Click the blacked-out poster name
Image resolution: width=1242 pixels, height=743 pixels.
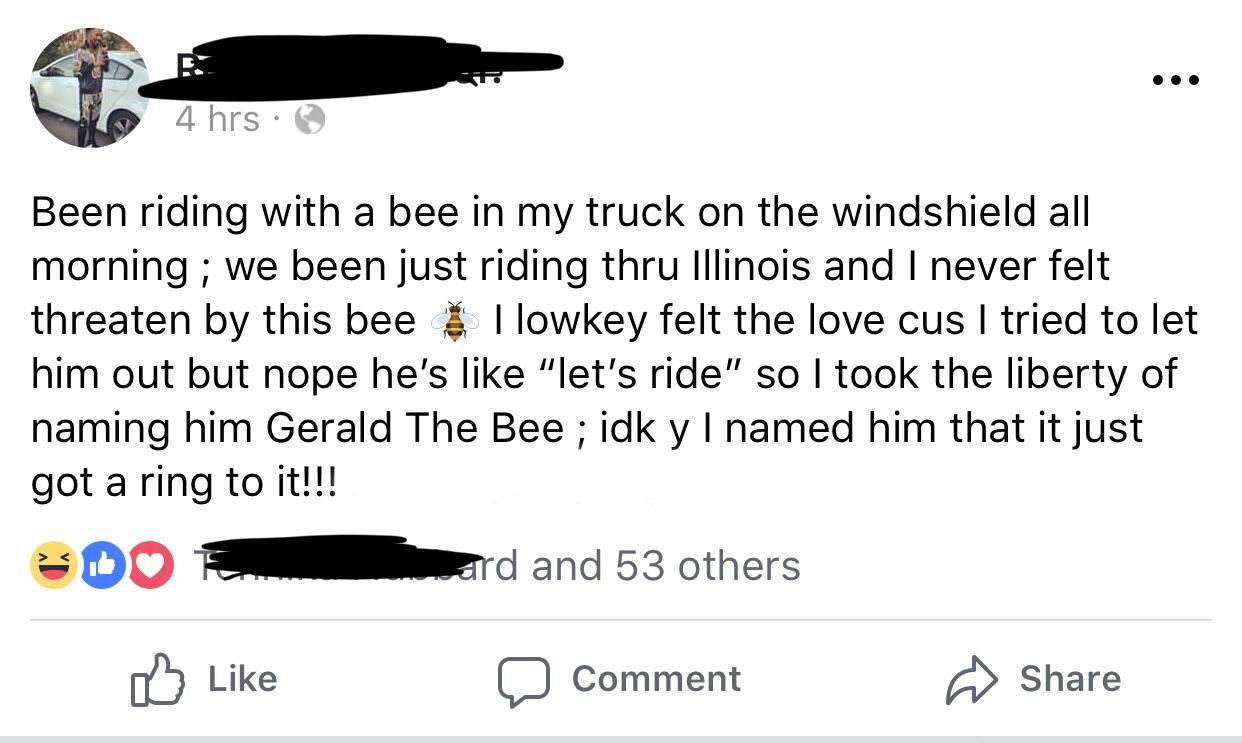[x=350, y=66]
